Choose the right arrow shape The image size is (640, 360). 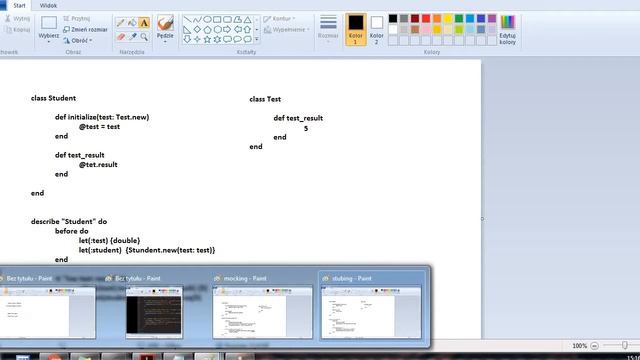click(227, 29)
